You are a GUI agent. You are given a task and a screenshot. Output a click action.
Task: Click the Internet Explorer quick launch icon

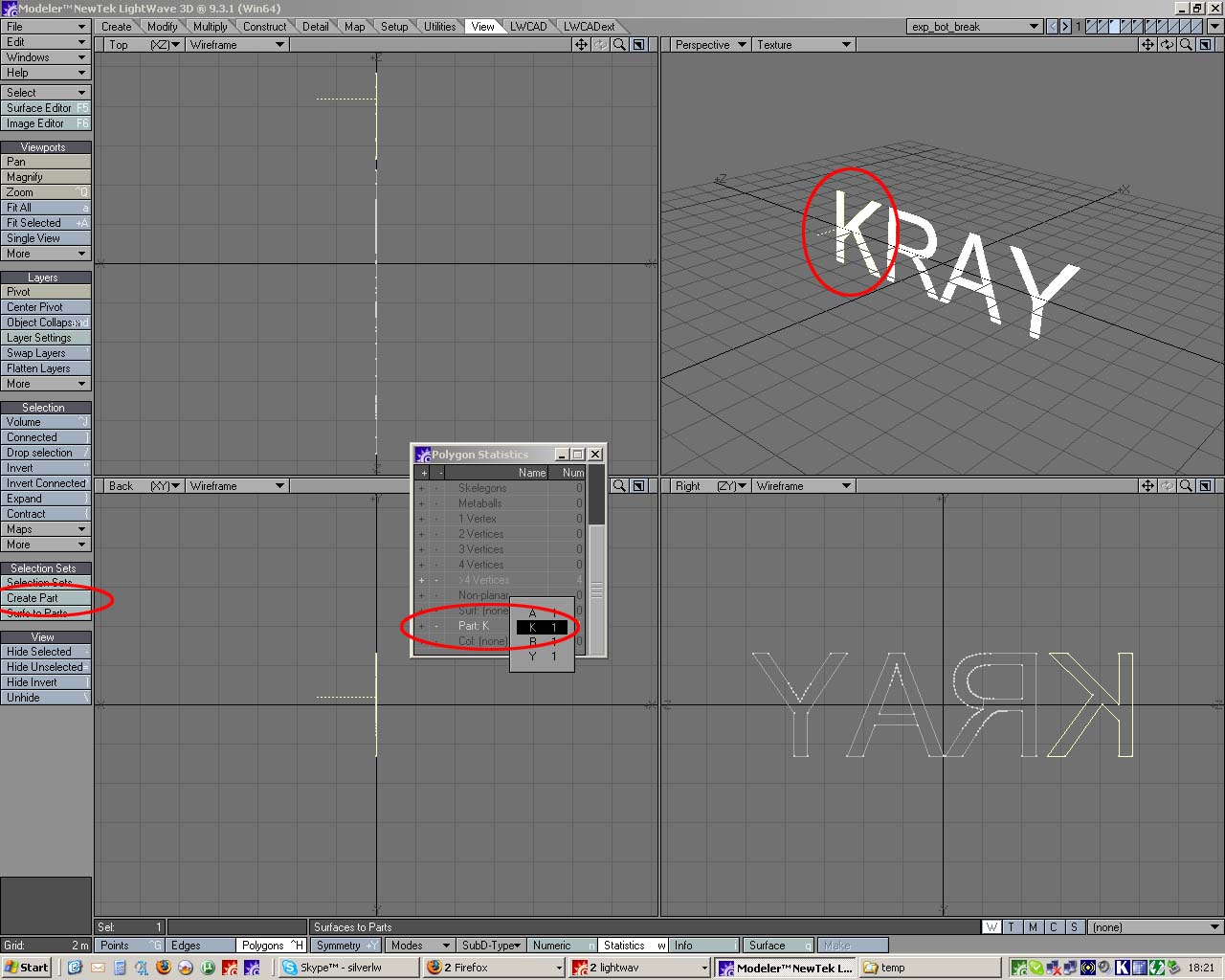[76, 968]
